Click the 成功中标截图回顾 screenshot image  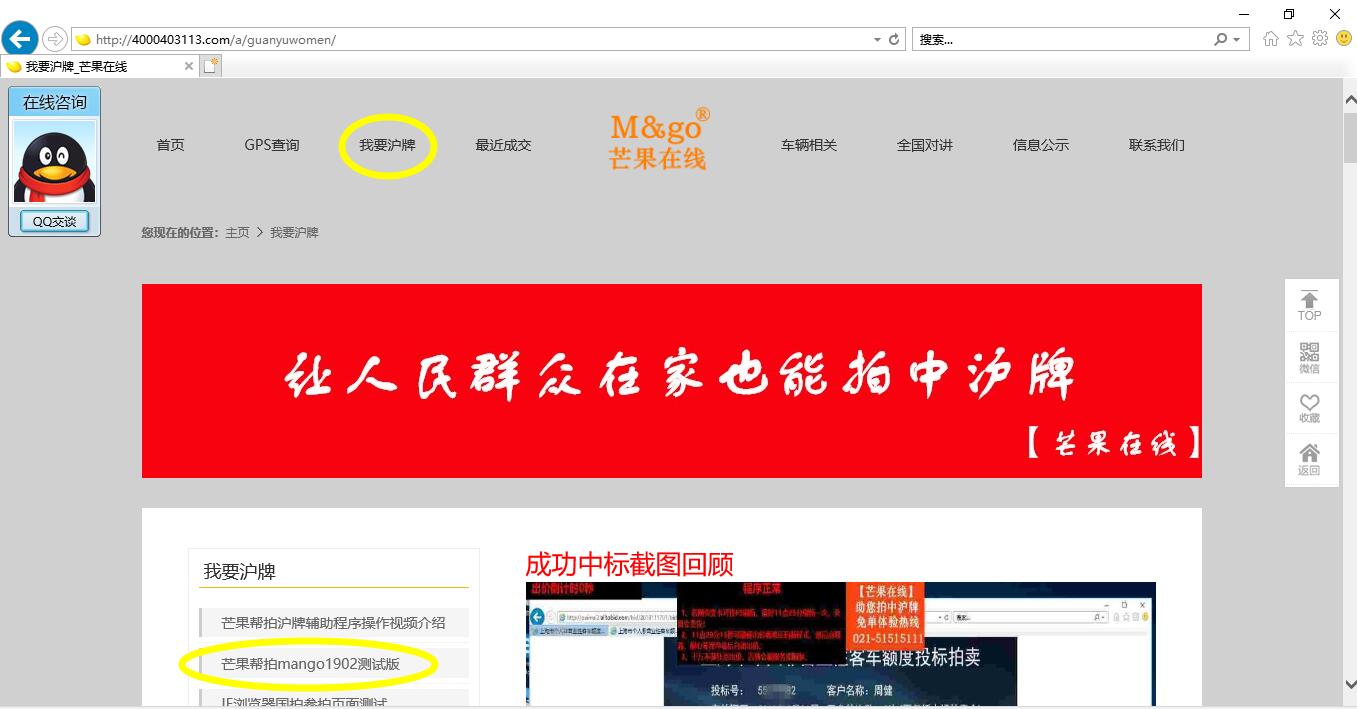click(x=841, y=644)
